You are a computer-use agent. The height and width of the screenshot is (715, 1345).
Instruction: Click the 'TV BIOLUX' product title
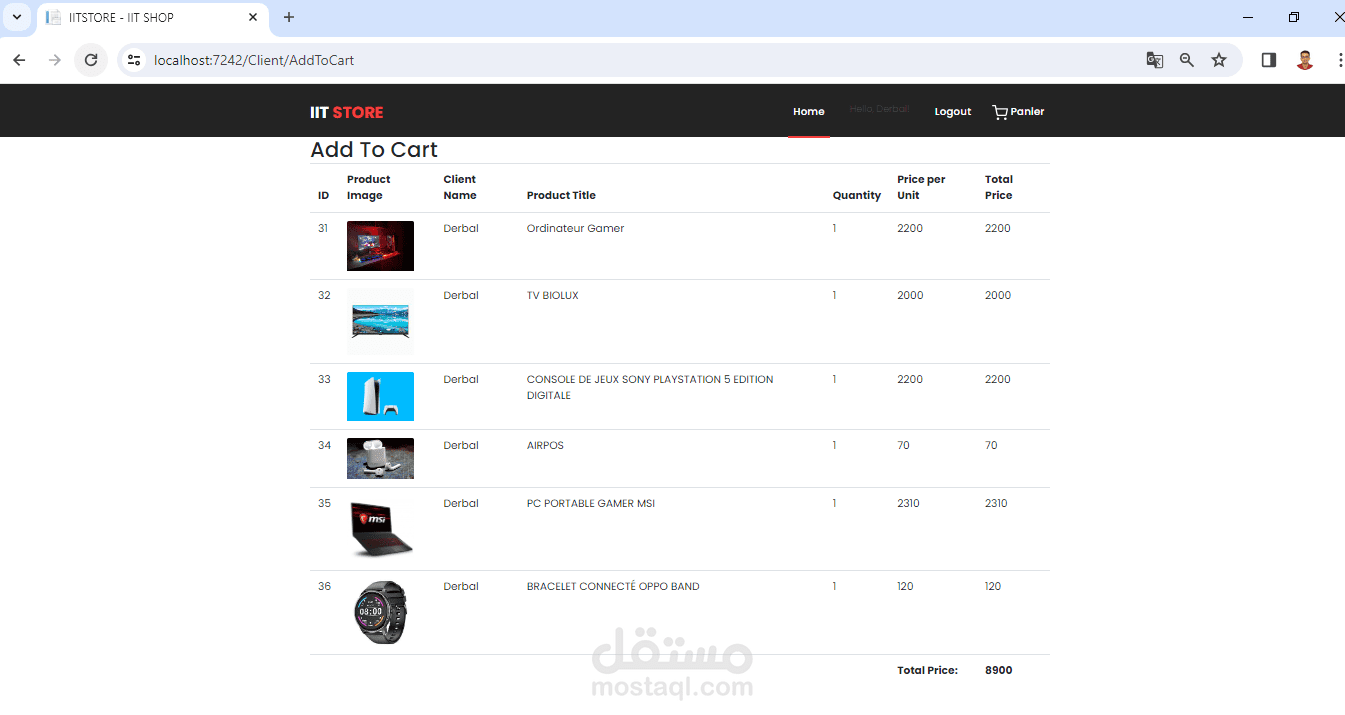553,295
